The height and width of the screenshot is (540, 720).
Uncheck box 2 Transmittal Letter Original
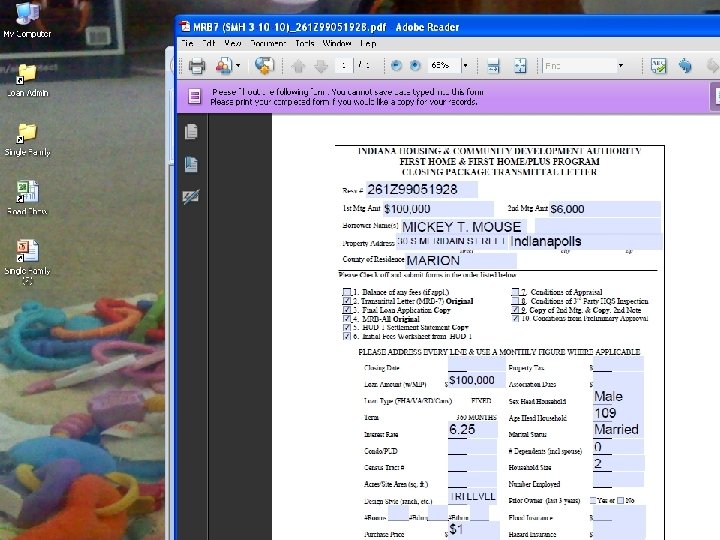(x=347, y=301)
